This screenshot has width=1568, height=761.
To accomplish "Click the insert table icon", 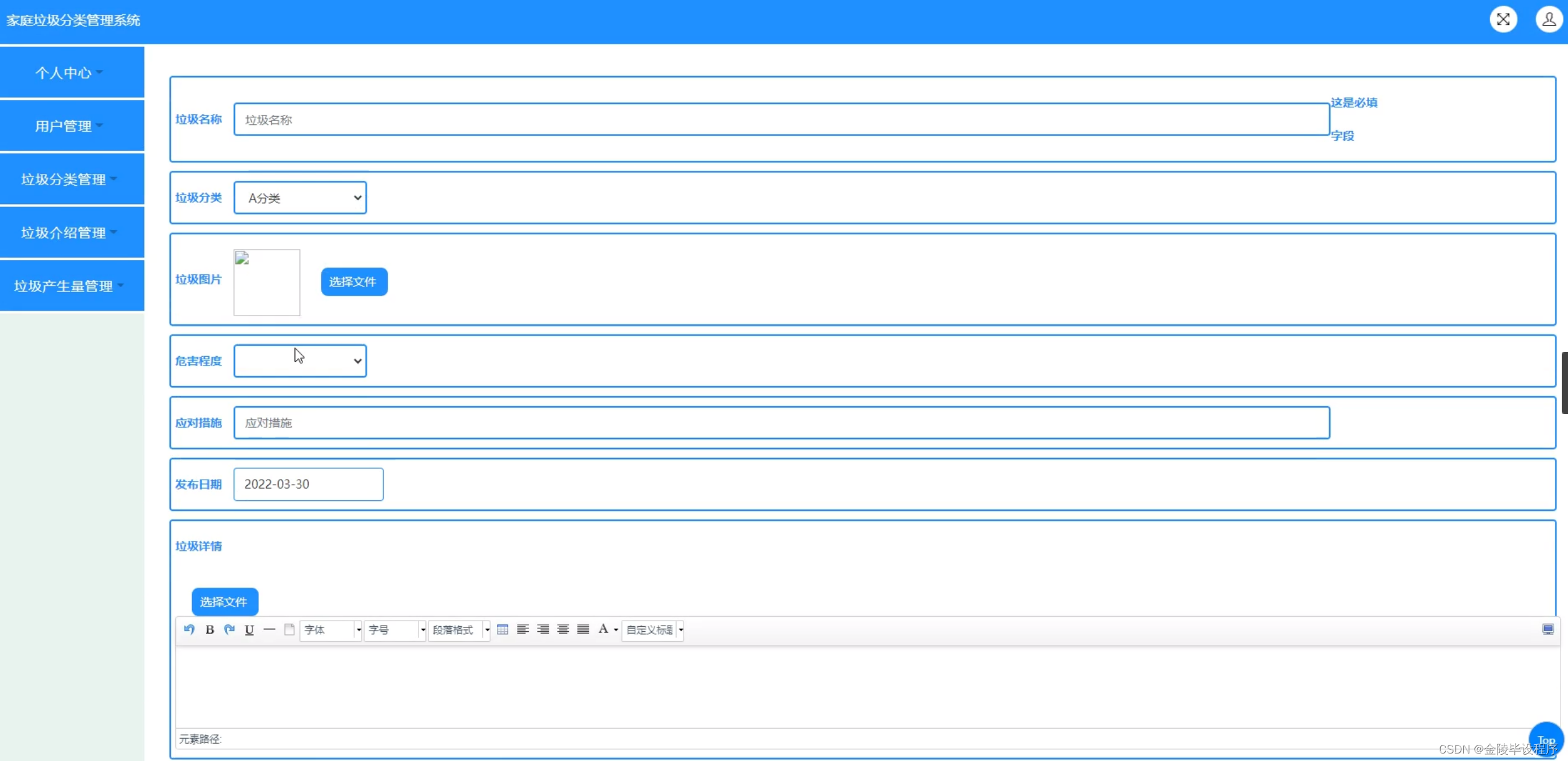I will (x=503, y=629).
